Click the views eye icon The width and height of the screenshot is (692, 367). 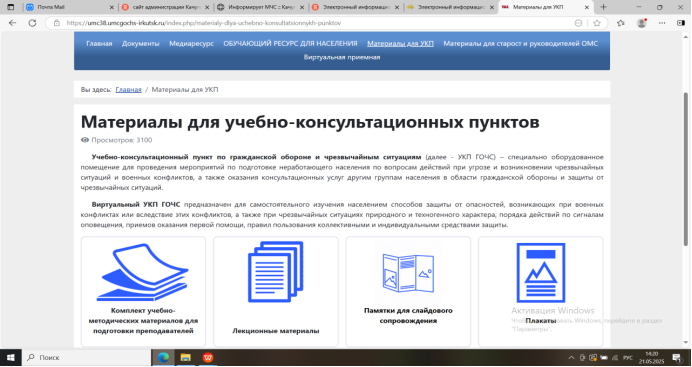point(85,140)
